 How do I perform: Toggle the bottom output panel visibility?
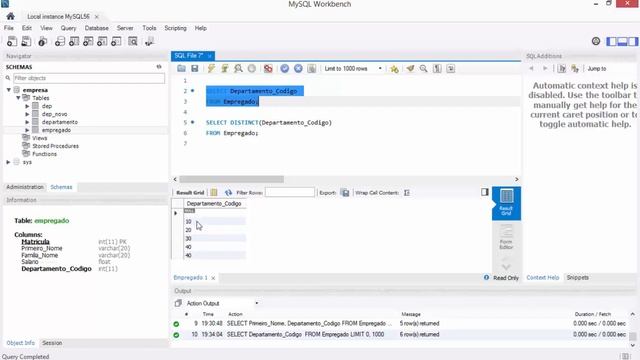(622, 41)
